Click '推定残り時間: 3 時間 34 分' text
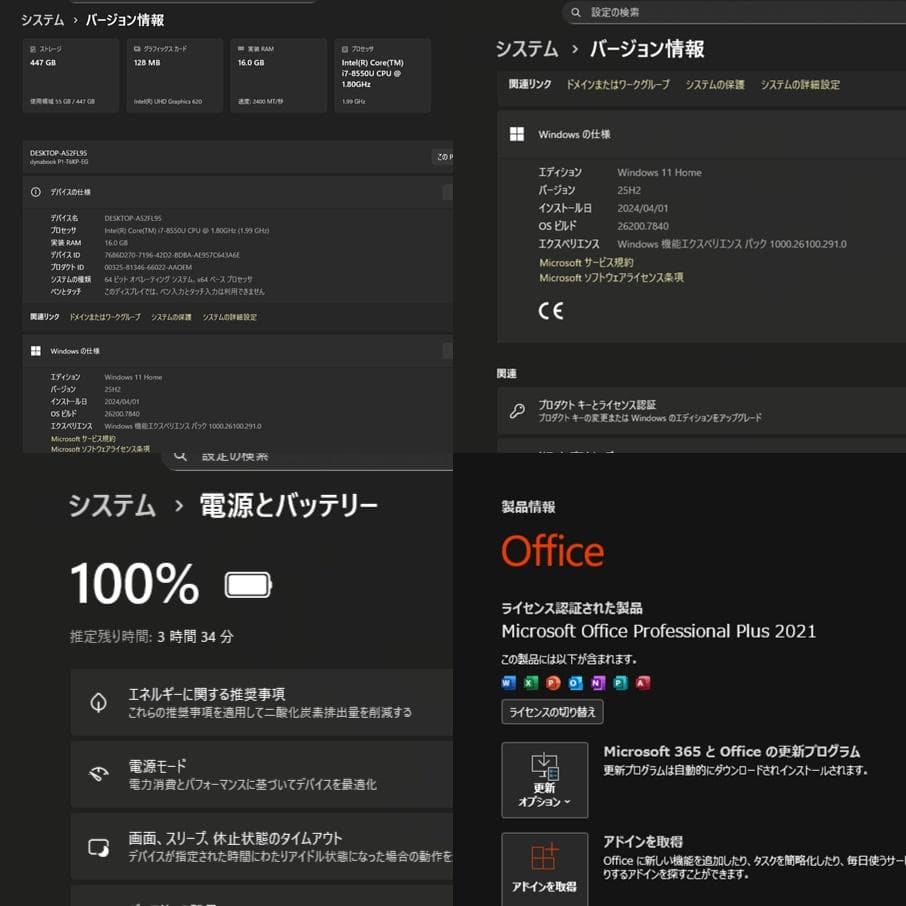This screenshot has width=906, height=906. pyautogui.click(x=152, y=637)
